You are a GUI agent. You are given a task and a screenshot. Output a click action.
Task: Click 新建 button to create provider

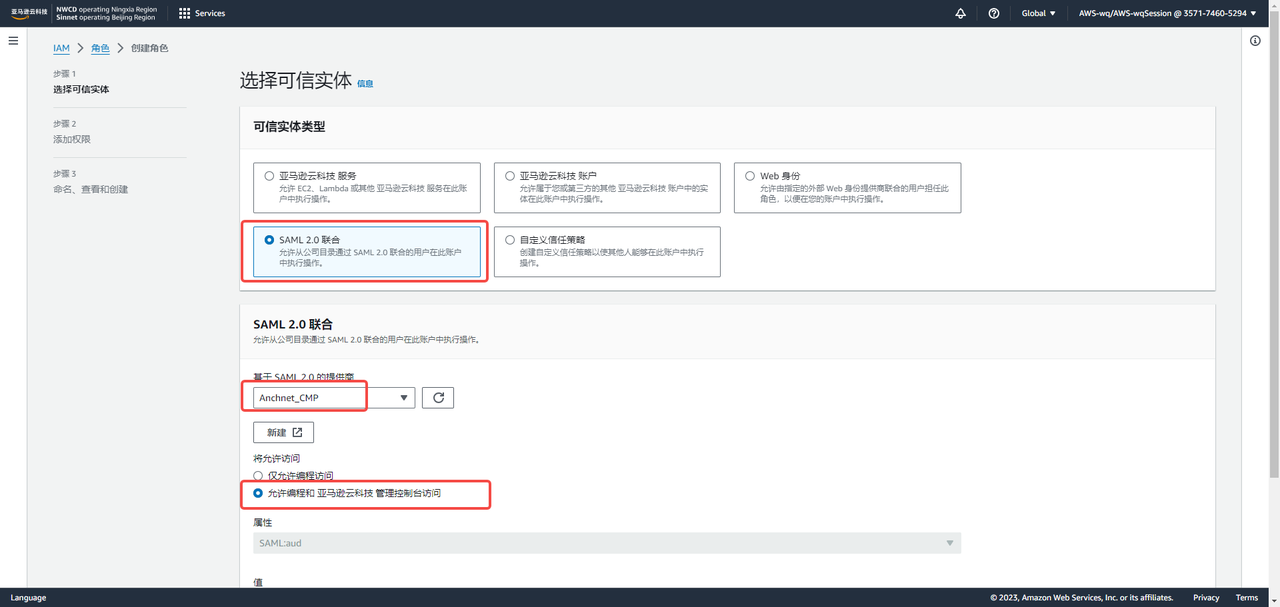[284, 432]
